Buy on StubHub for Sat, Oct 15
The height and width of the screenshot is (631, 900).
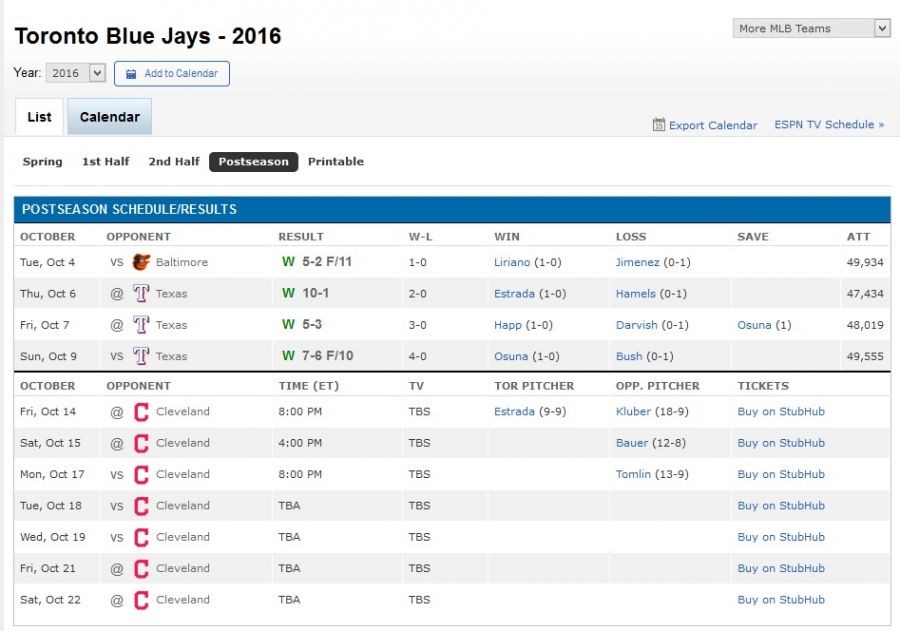pyautogui.click(x=781, y=443)
